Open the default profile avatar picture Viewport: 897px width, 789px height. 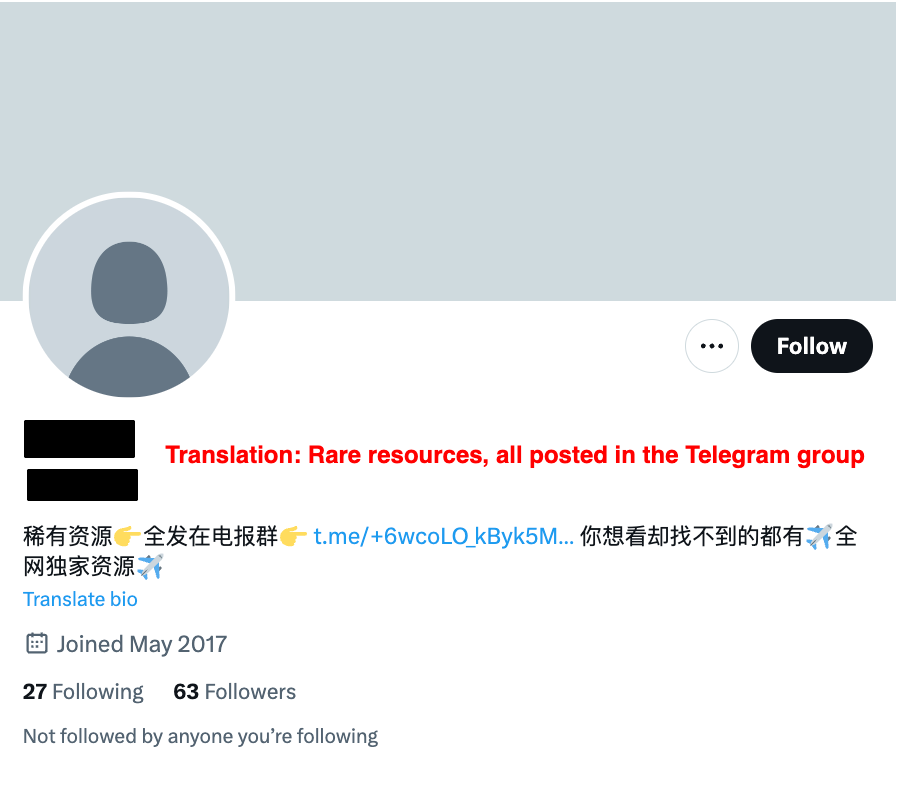[129, 298]
